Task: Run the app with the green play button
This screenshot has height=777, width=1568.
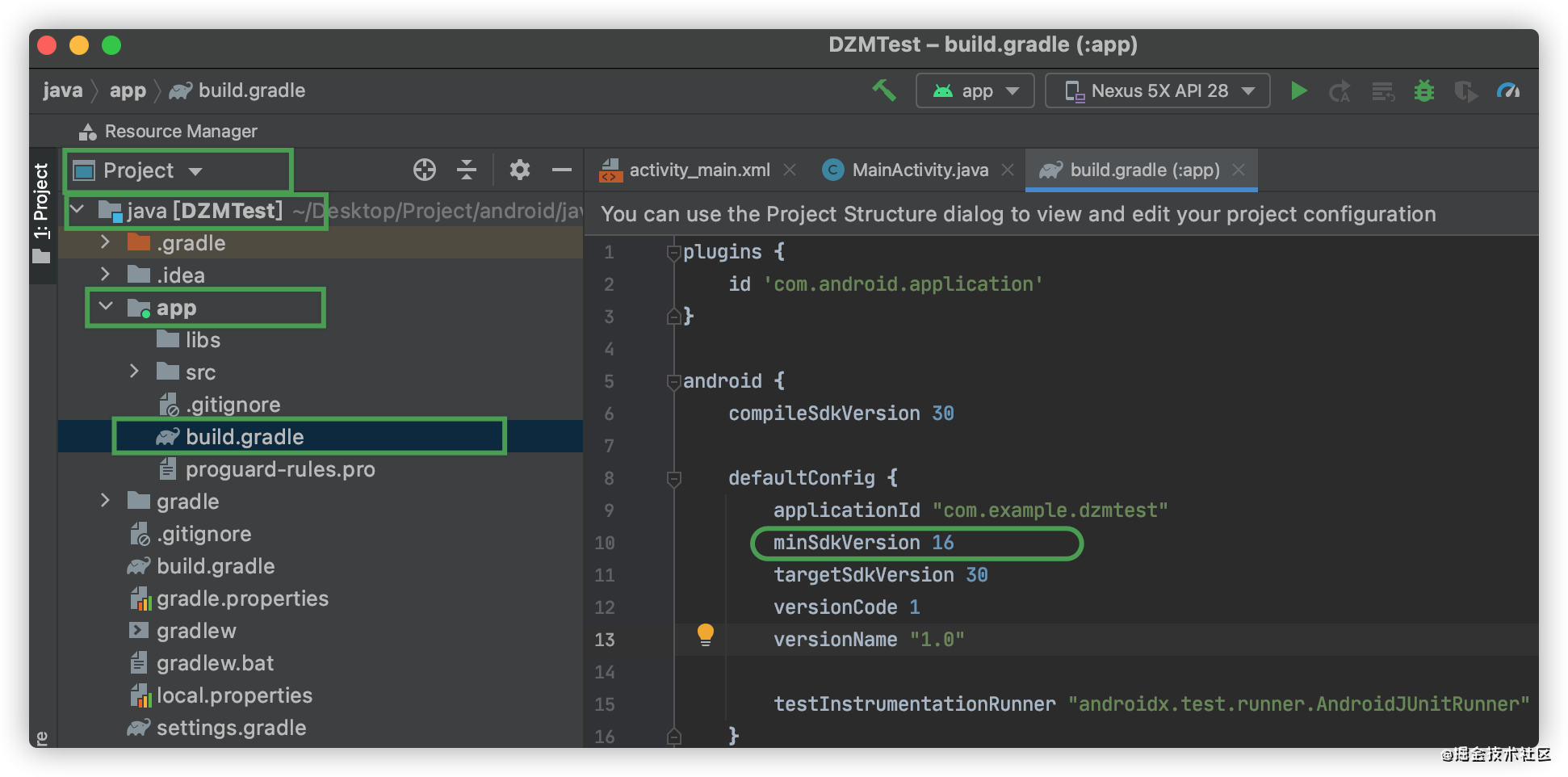Action: [x=1298, y=90]
